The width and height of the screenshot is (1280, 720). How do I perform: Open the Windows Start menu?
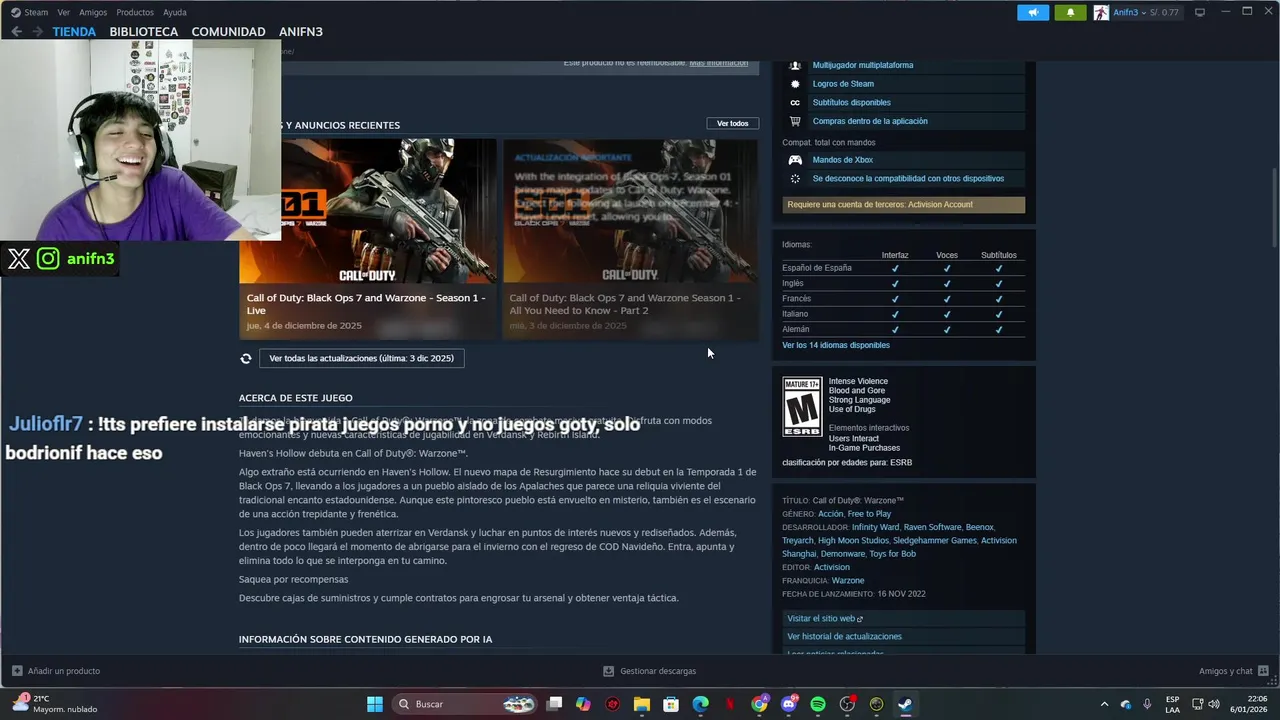click(x=375, y=704)
